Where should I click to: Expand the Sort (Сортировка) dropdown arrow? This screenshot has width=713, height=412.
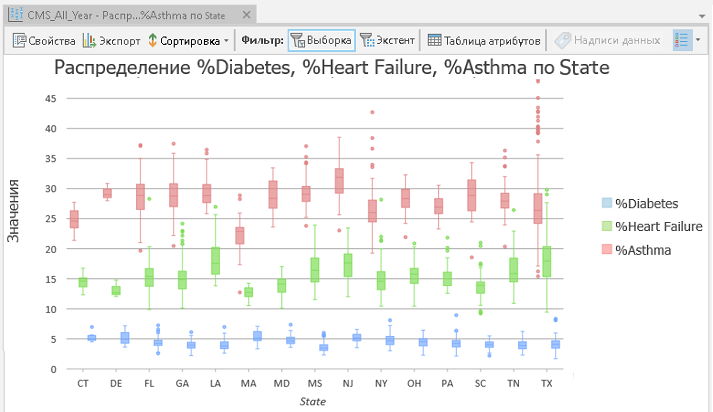(x=227, y=41)
